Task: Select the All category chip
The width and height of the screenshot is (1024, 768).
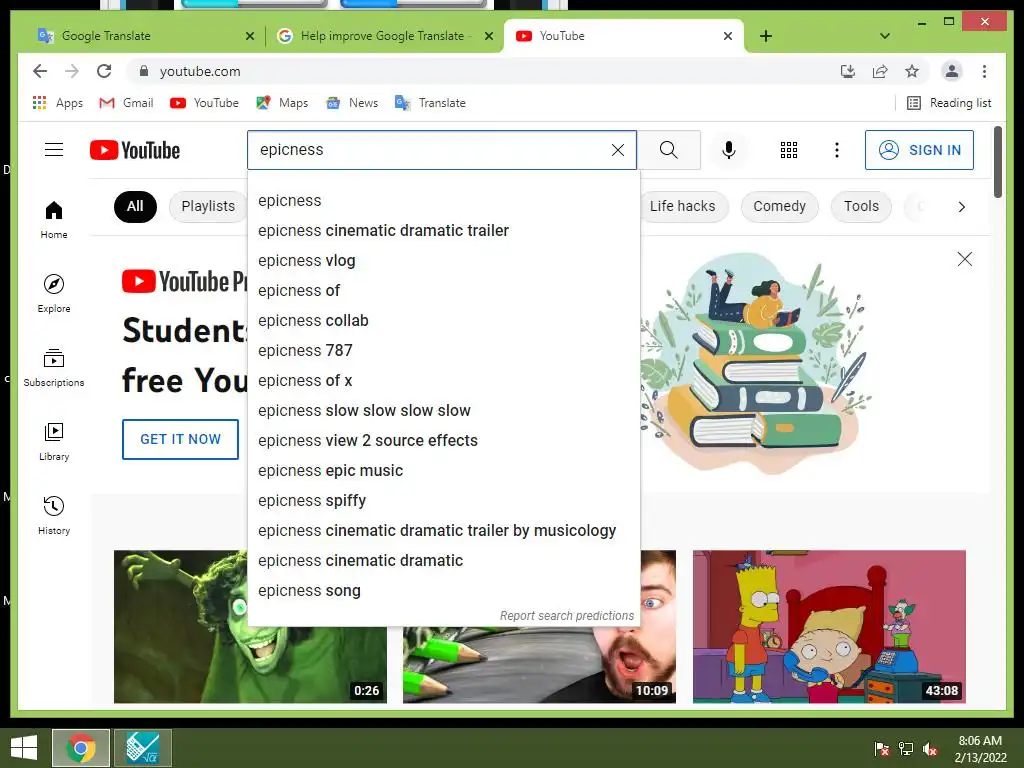Action: (135, 207)
